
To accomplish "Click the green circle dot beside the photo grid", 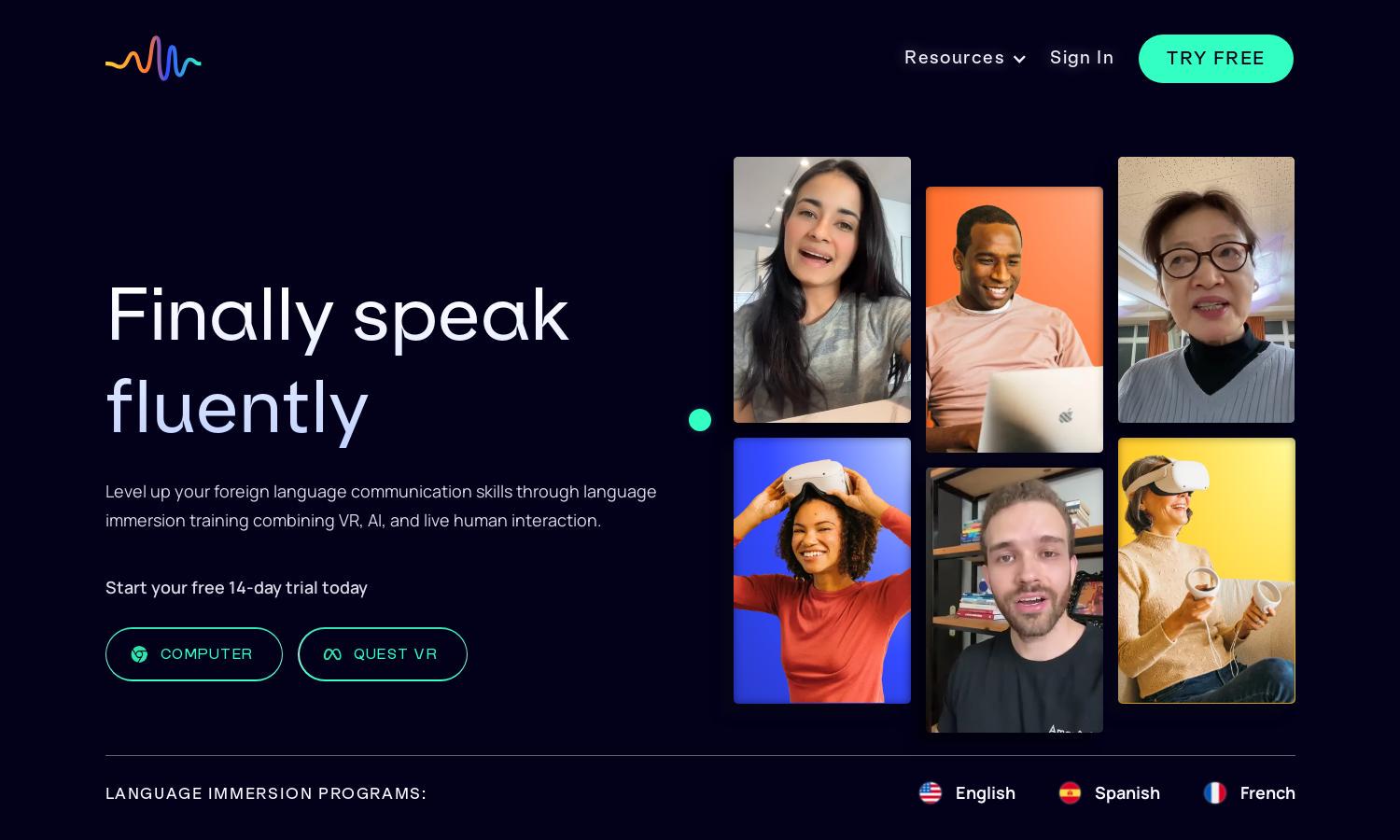I will (700, 420).
